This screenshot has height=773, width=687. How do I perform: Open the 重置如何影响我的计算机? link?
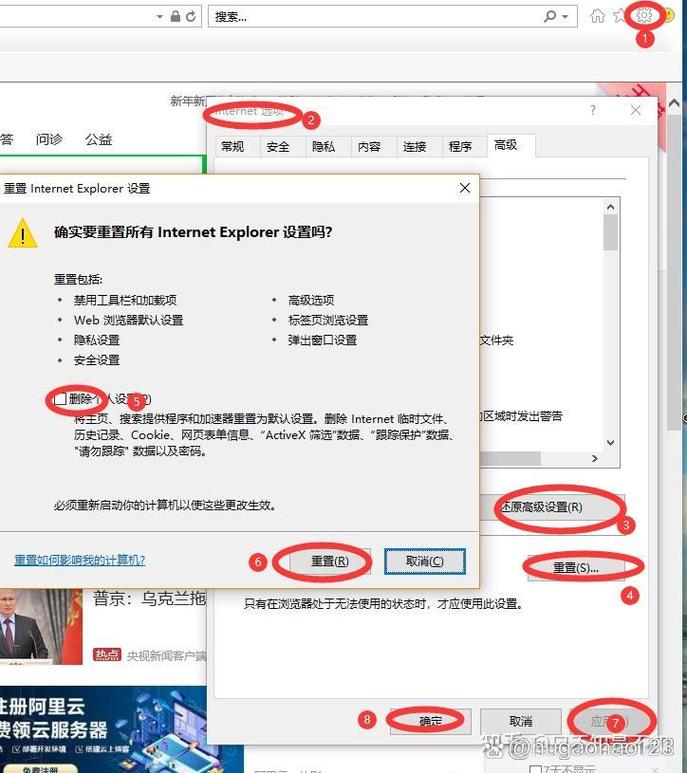coord(79,560)
